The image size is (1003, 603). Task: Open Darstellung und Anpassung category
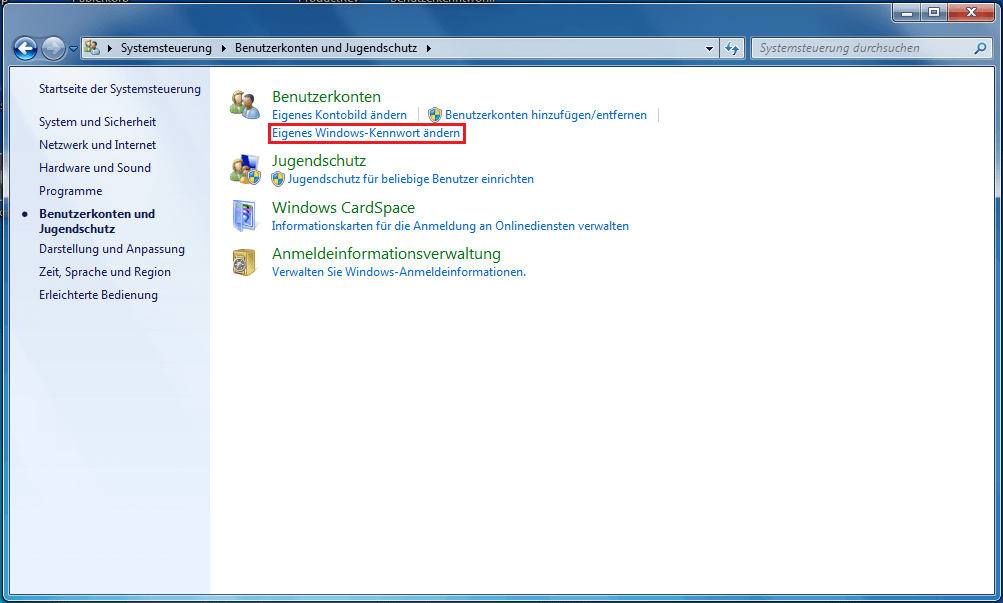point(112,249)
